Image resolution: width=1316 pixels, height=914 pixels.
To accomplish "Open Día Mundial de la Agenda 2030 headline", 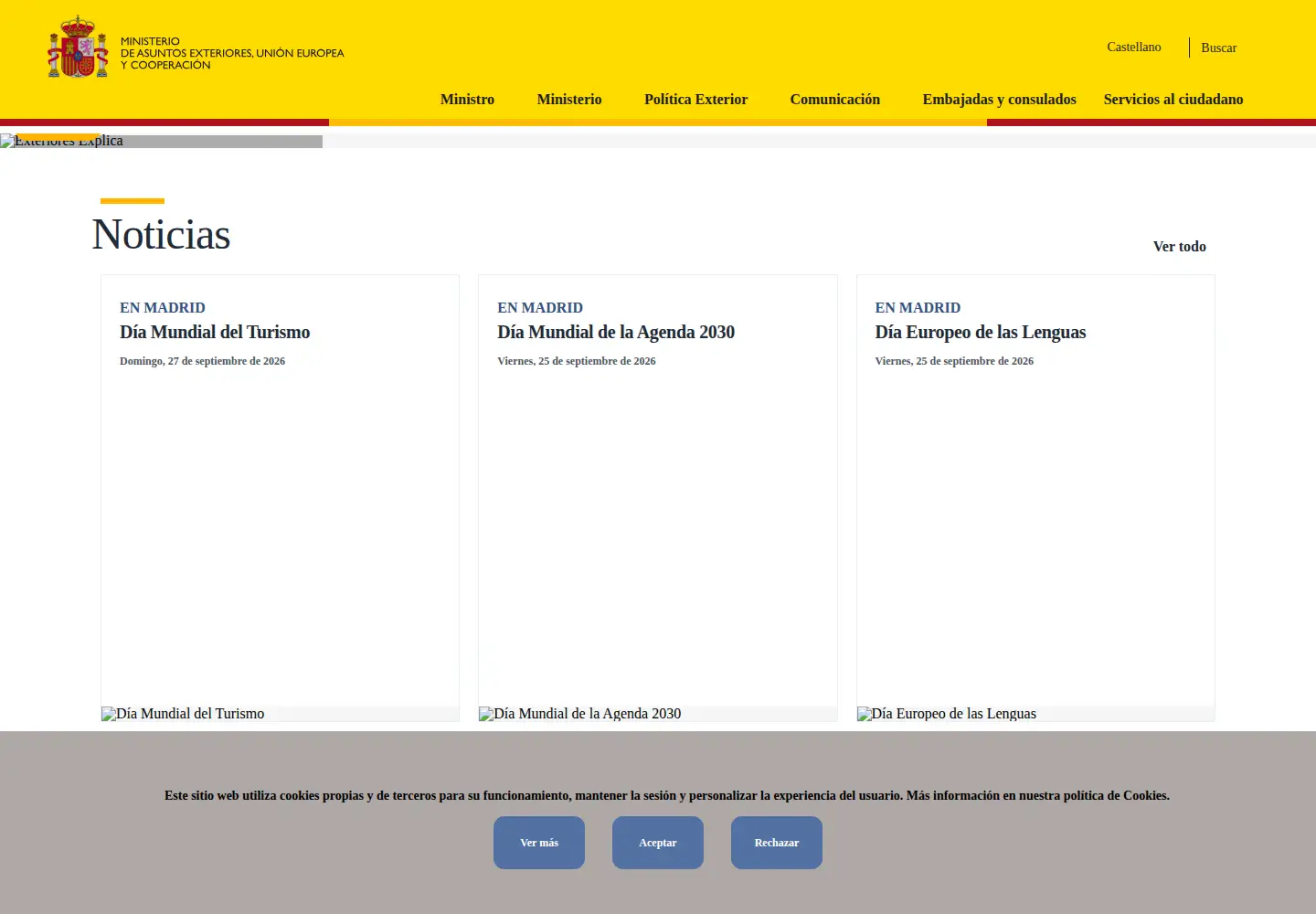I will pyautogui.click(x=616, y=332).
